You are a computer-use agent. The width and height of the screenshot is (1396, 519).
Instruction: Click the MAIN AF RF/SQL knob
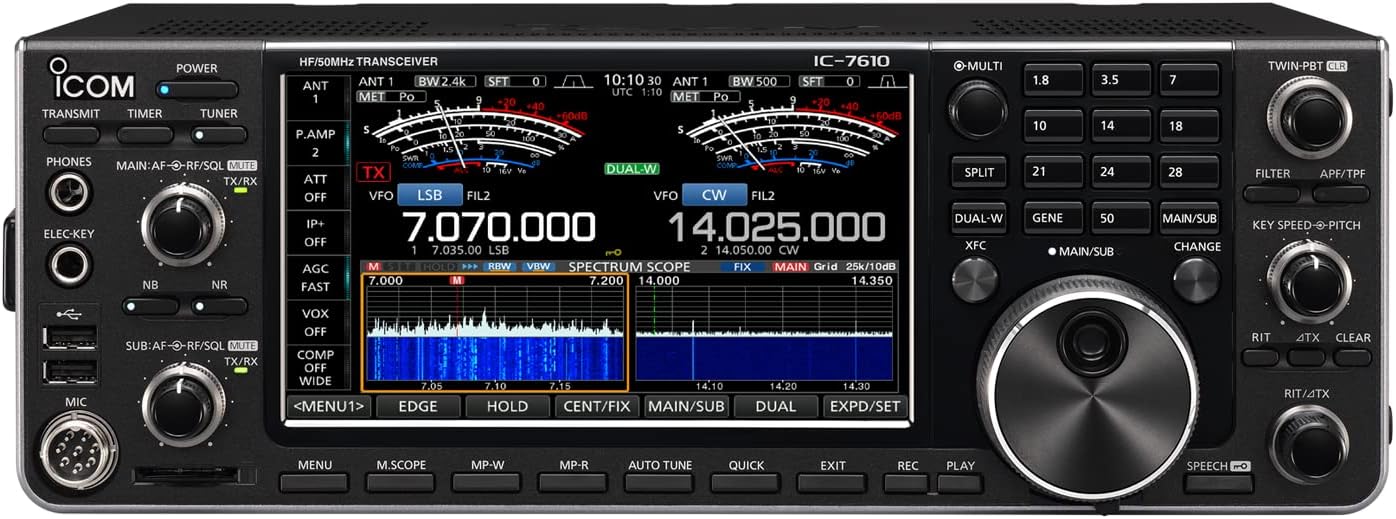[183, 224]
